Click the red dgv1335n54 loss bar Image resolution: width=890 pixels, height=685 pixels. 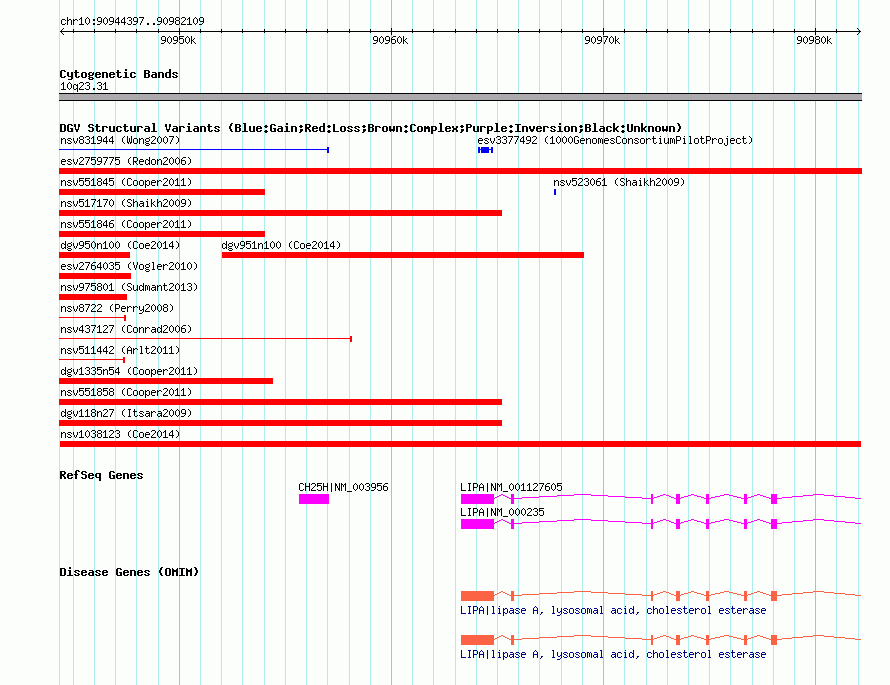click(166, 381)
